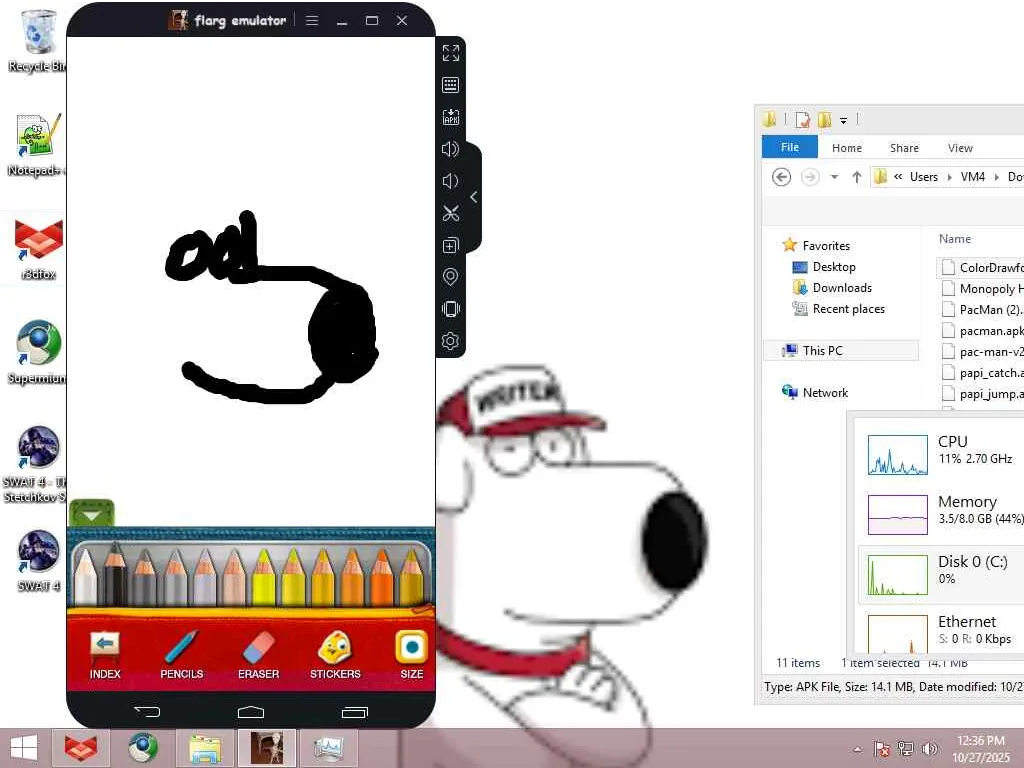Select the PacMan (2) file
This screenshot has height=768, width=1024.
click(982, 310)
